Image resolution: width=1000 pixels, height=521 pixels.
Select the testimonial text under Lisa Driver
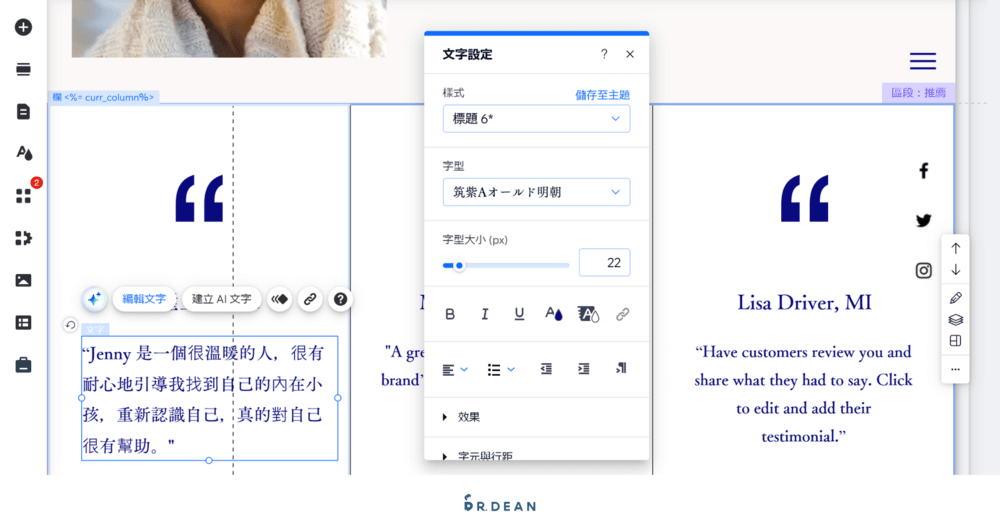pyautogui.click(x=803, y=394)
